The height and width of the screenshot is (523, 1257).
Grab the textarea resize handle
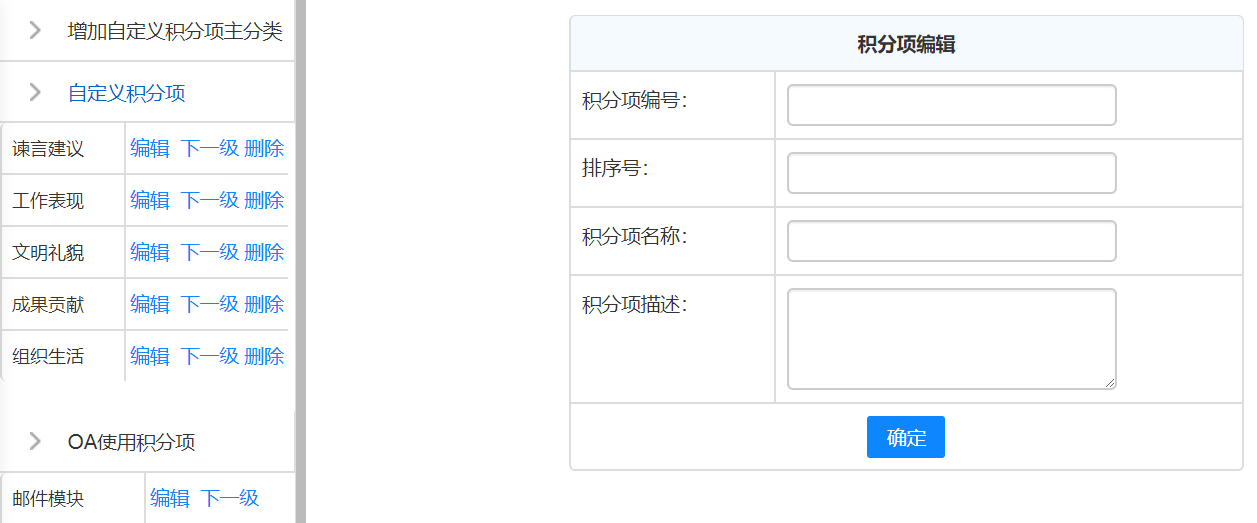[1110, 383]
